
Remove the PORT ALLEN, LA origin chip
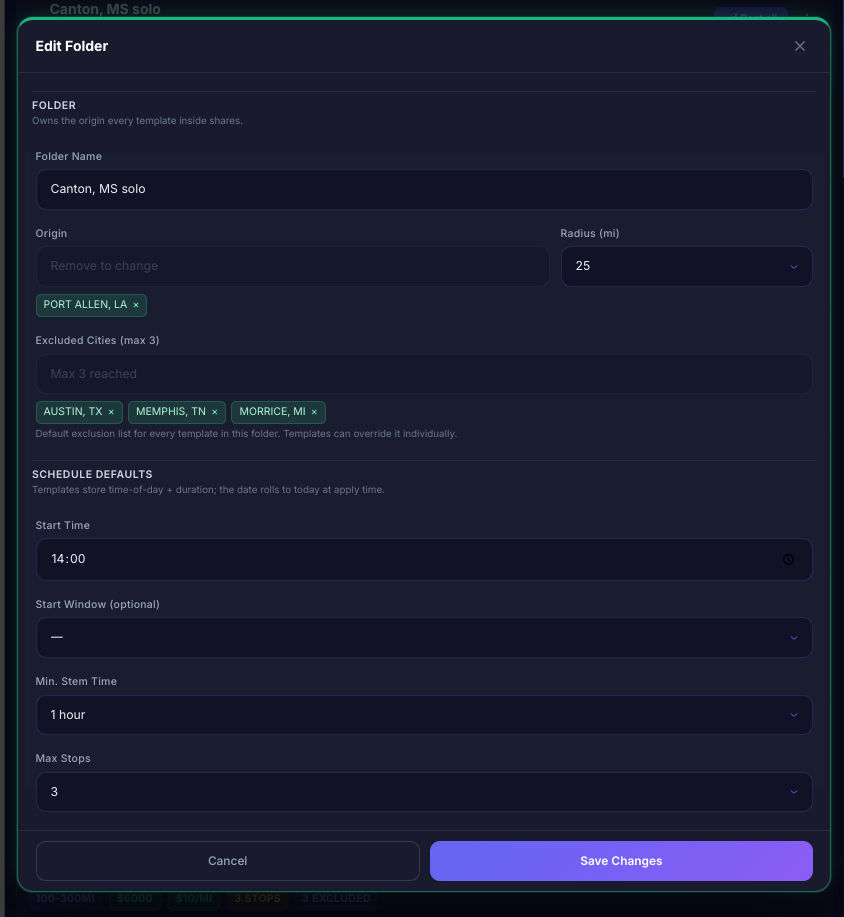click(x=136, y=305)
